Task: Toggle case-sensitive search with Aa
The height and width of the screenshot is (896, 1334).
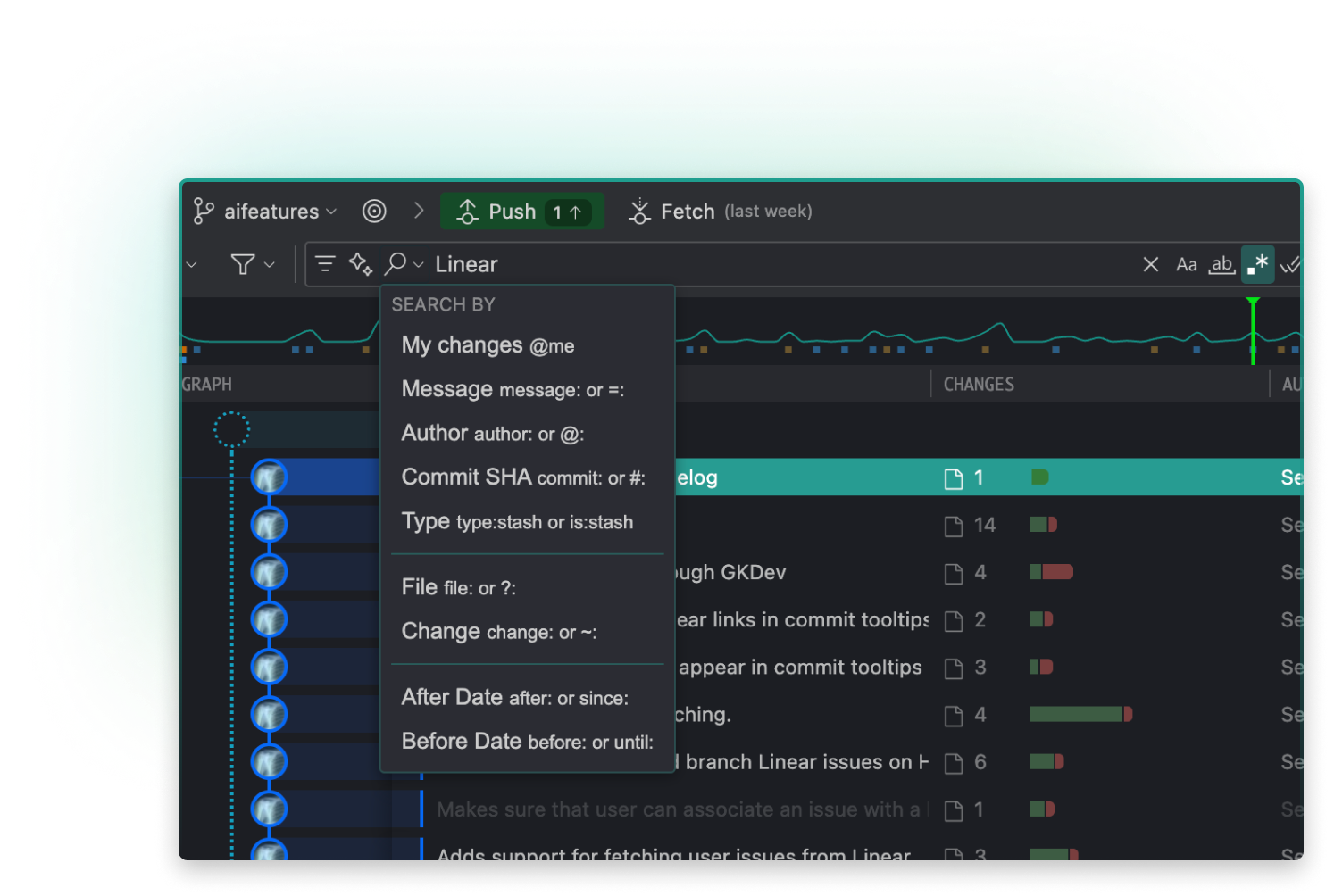Action: tap(1186, 264)
